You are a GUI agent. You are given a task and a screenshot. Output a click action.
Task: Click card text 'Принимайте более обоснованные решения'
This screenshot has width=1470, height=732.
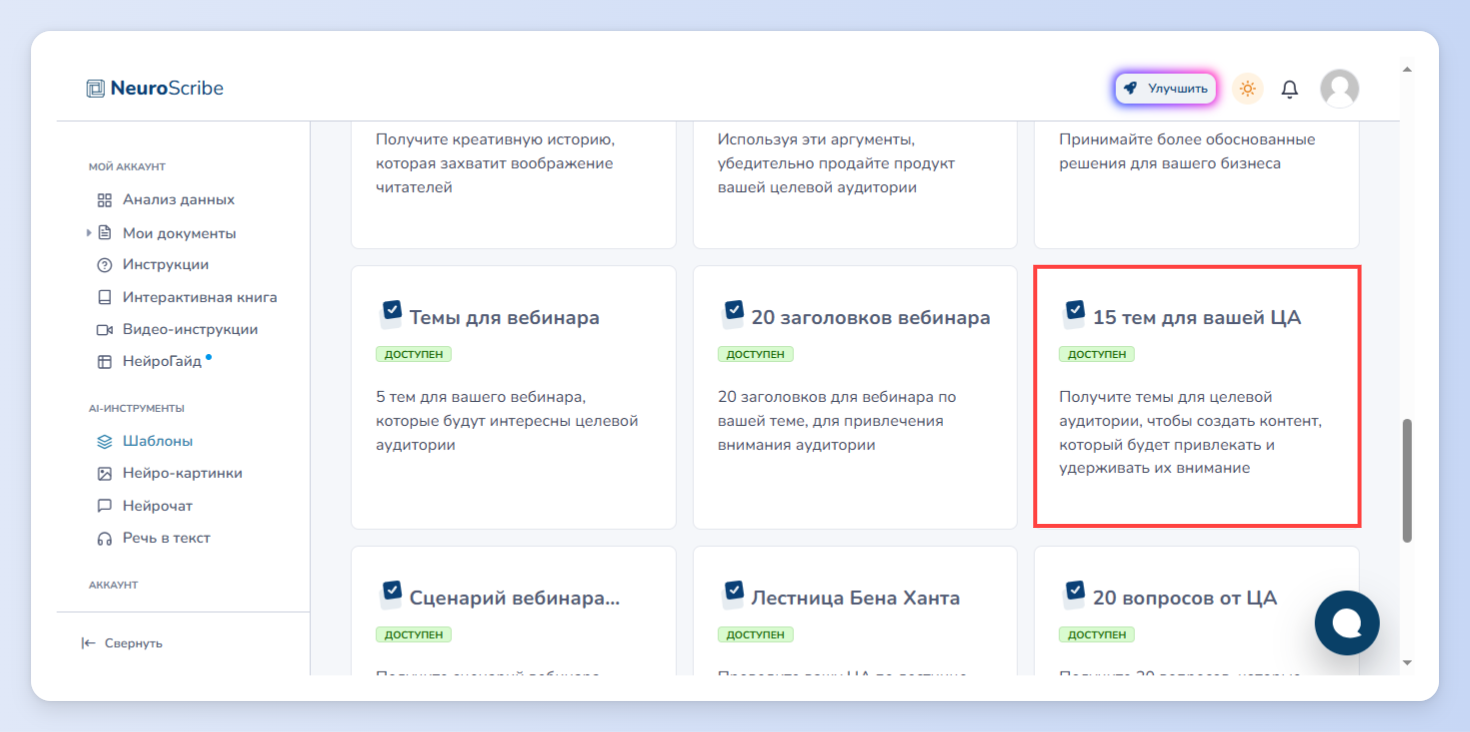click(1187, 151)
